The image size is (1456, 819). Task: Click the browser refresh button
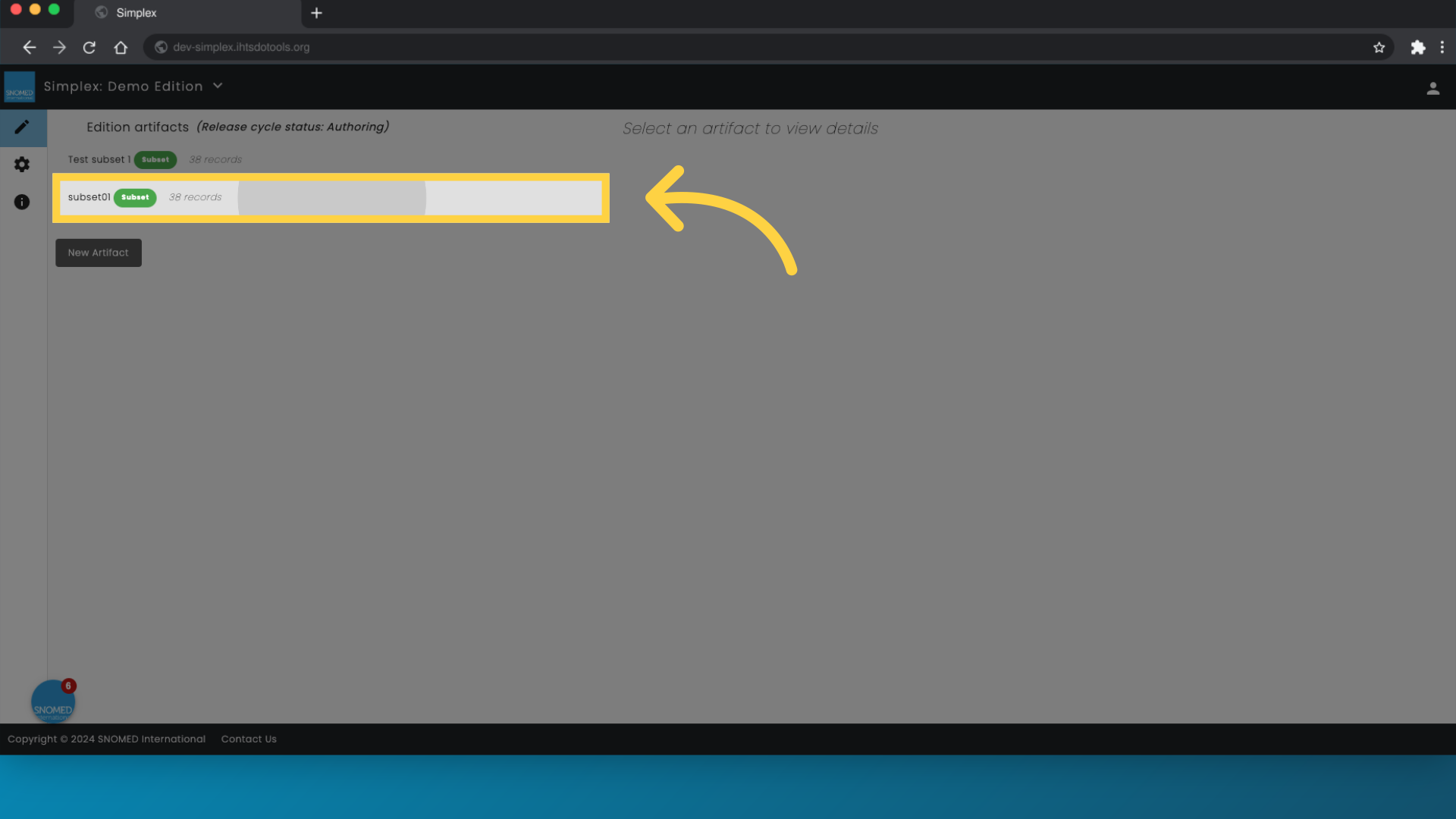coord(89,47)
